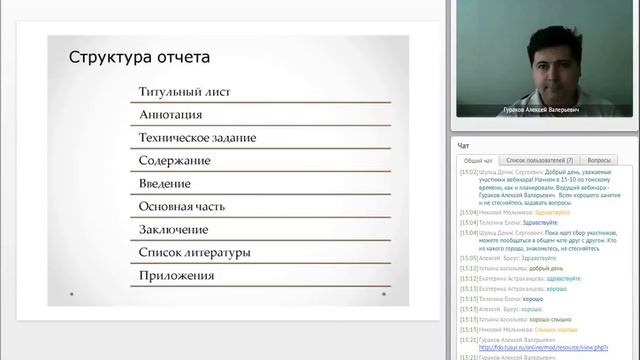This screenshot has height=360, width=640.
Task: Open the Список пользователей (7) tab
Action: 540,160
